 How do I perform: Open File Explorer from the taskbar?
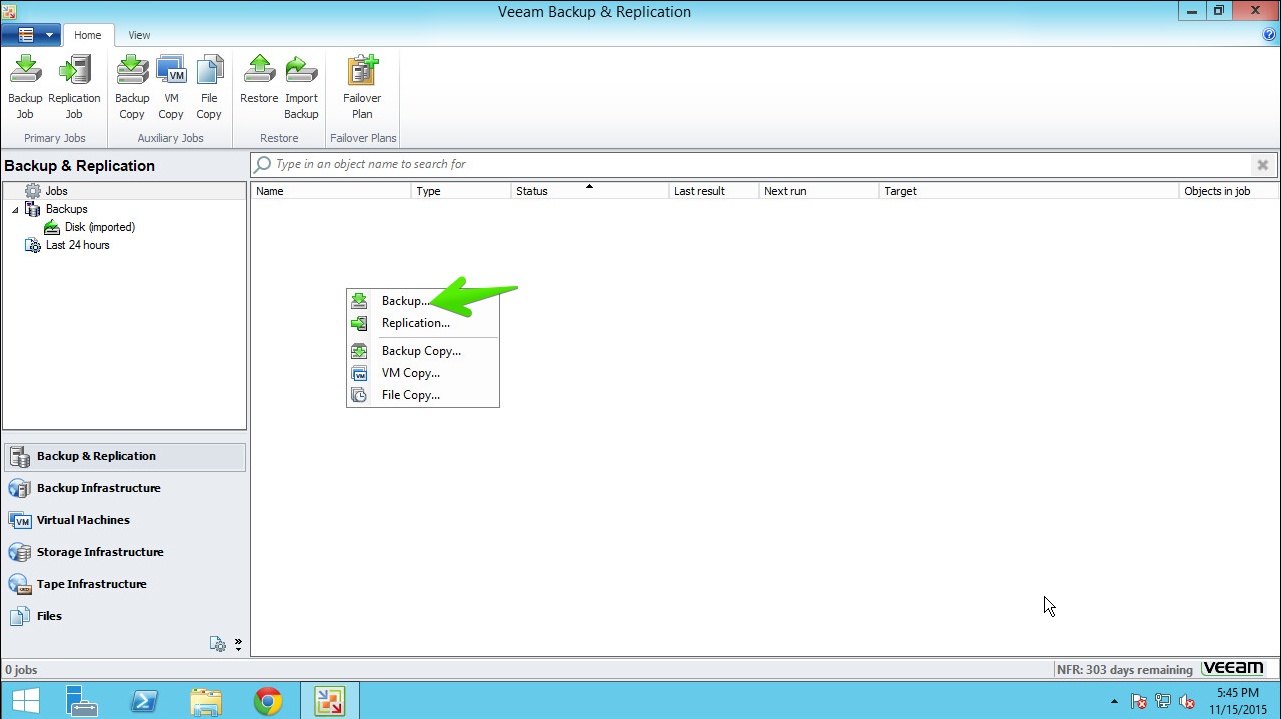206,700
